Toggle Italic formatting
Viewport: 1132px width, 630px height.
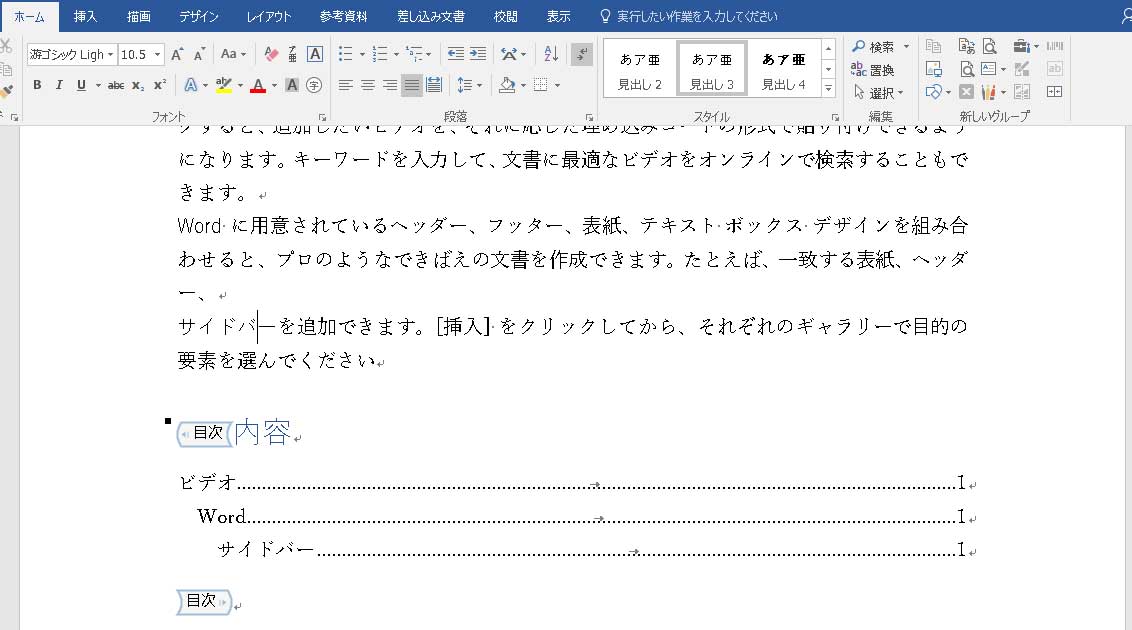58,85
